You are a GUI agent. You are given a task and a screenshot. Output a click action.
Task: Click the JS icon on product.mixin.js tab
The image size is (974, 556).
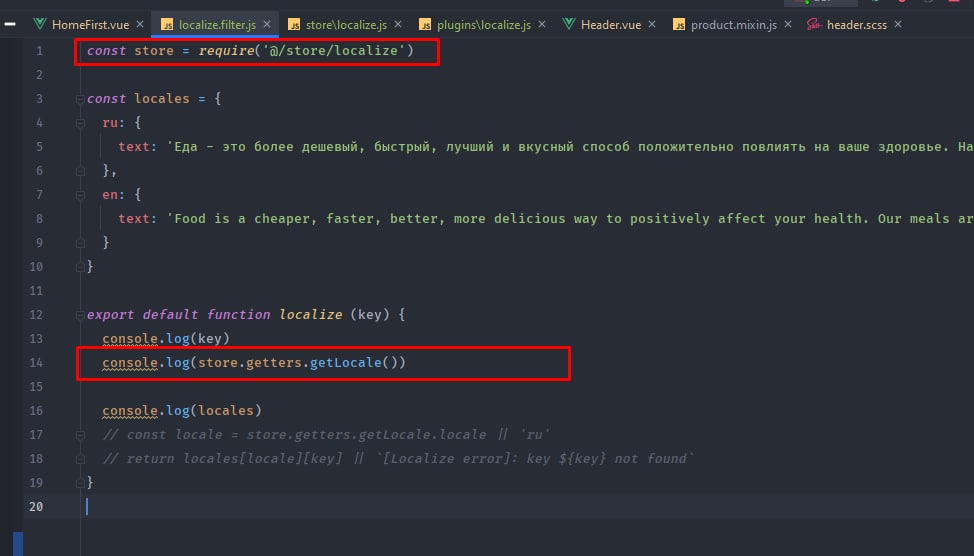pyautogui.click(x=679, y=25)
